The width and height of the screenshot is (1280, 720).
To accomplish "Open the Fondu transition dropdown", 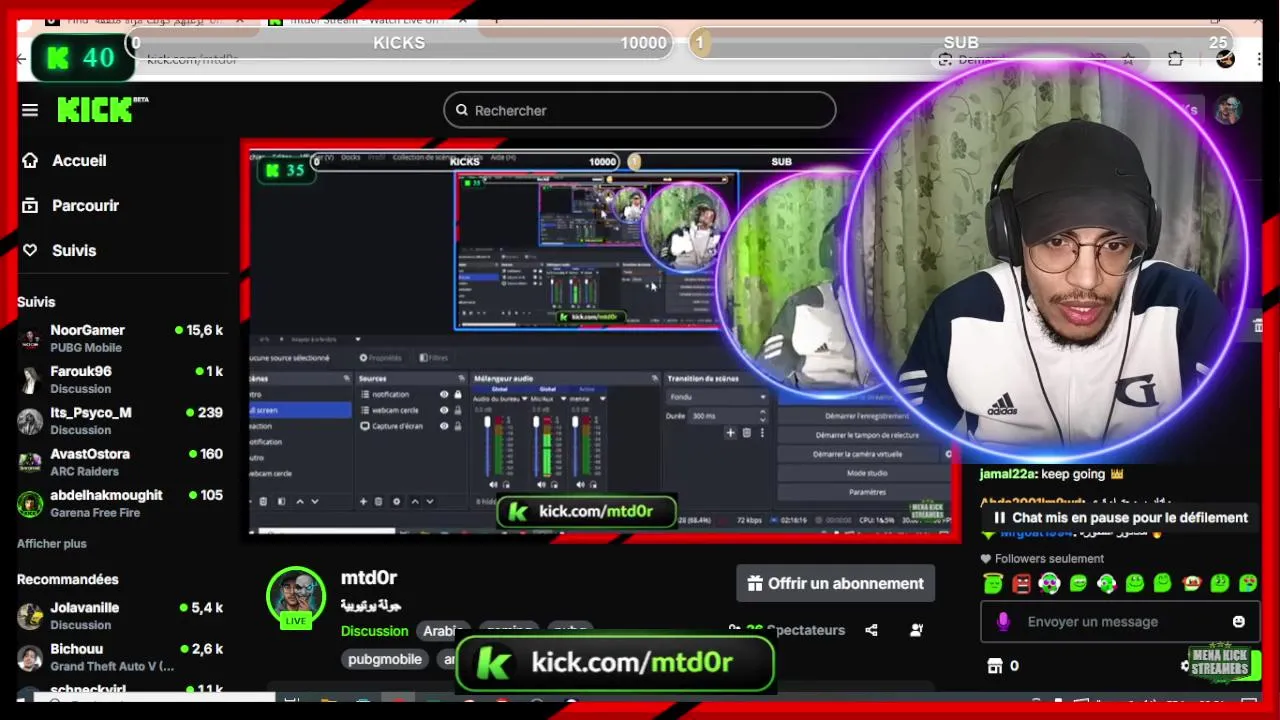I will click(x=718, y=397).
